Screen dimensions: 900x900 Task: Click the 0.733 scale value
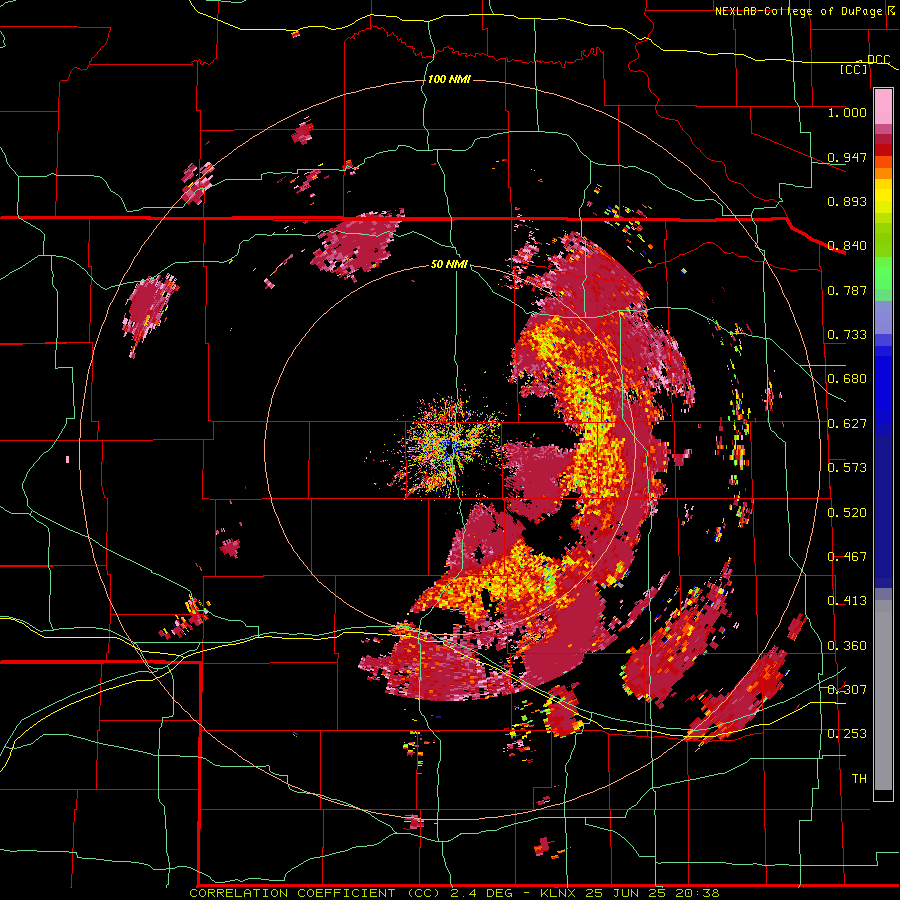847,335
